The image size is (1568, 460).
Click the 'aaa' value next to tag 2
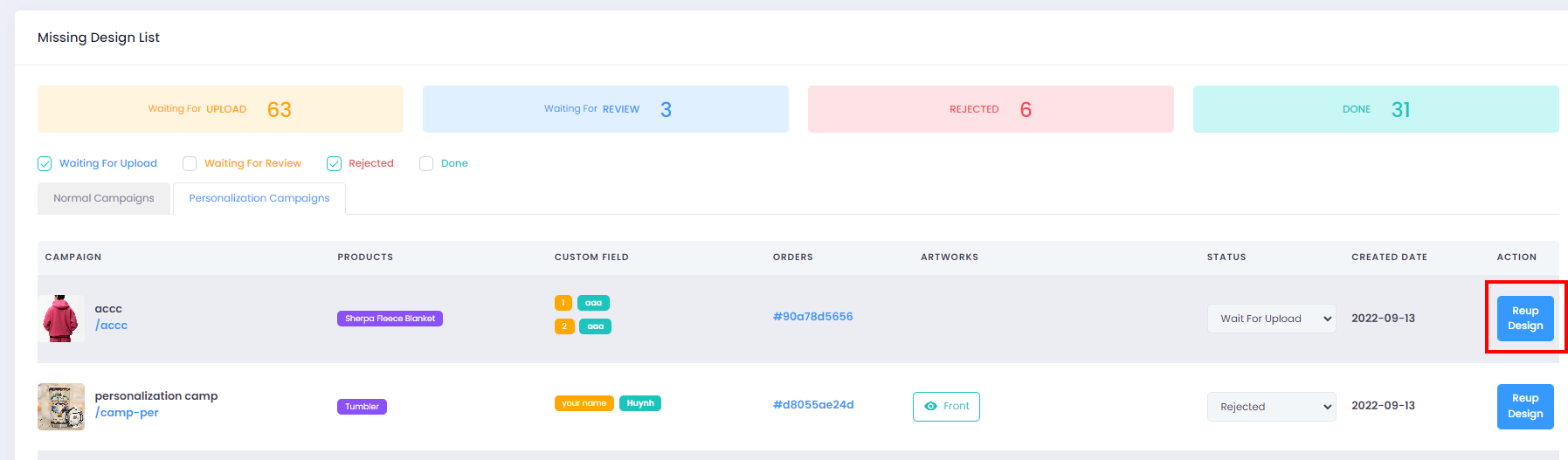pyautogui.click(x=595, y=326)
